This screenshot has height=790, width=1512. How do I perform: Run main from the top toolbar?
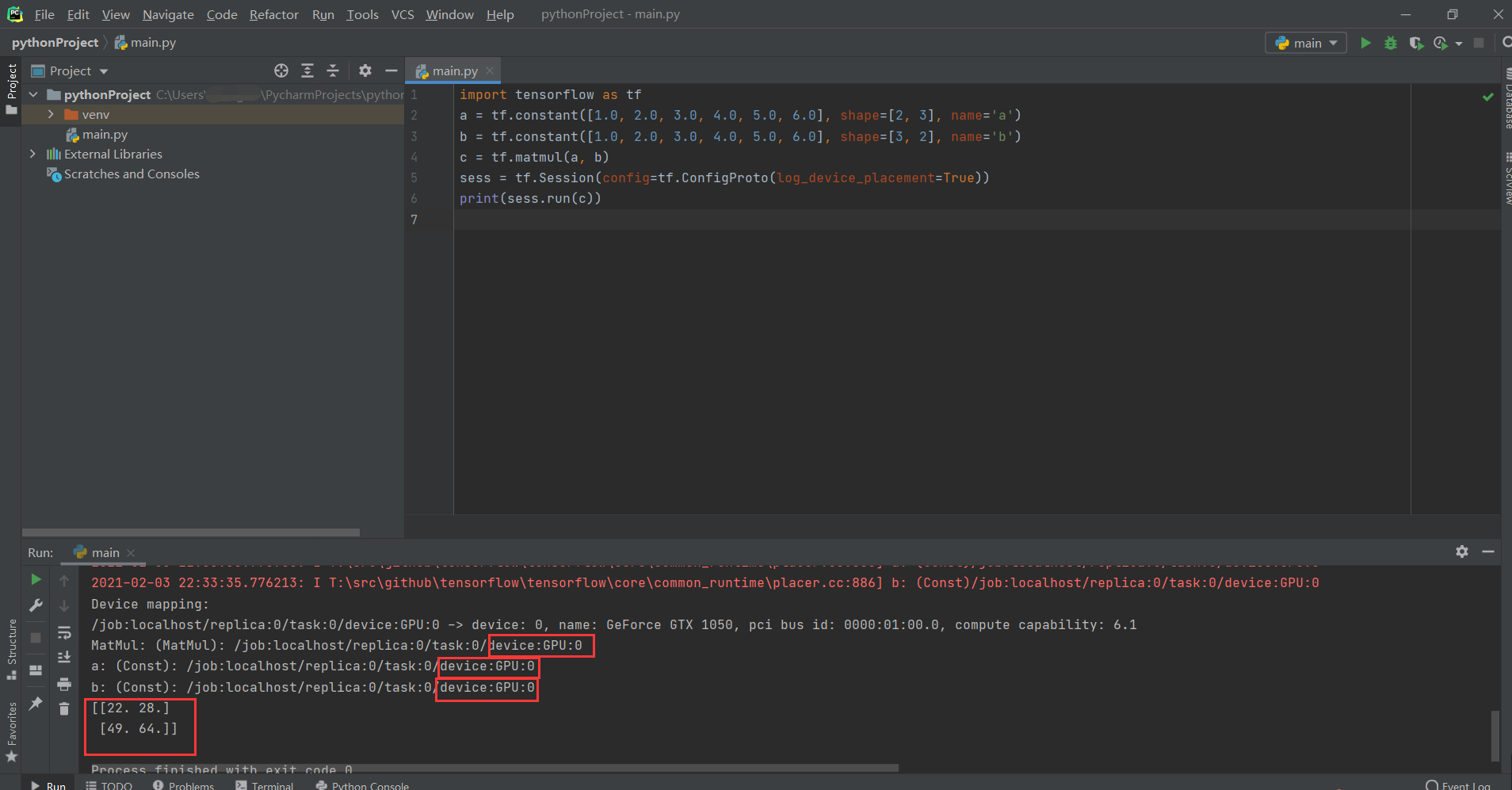[x=1365, y=43]
